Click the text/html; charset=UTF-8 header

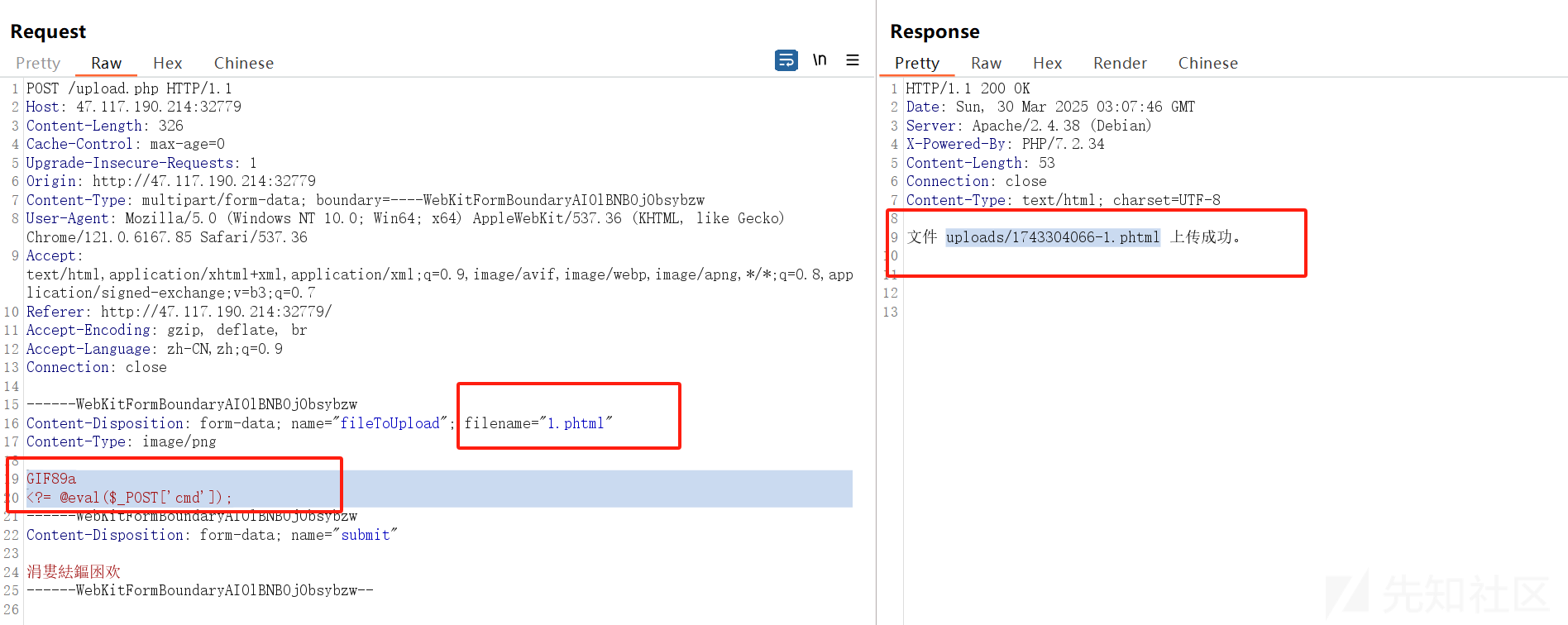coord(1063,200)
